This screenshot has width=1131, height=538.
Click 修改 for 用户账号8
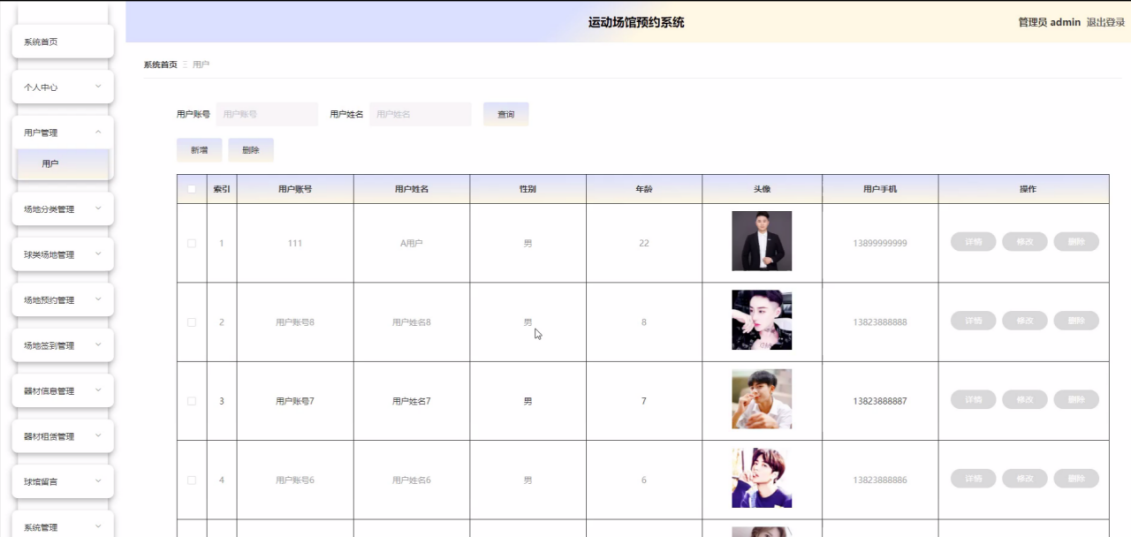pyautogui.click(x=1024, y=321)
